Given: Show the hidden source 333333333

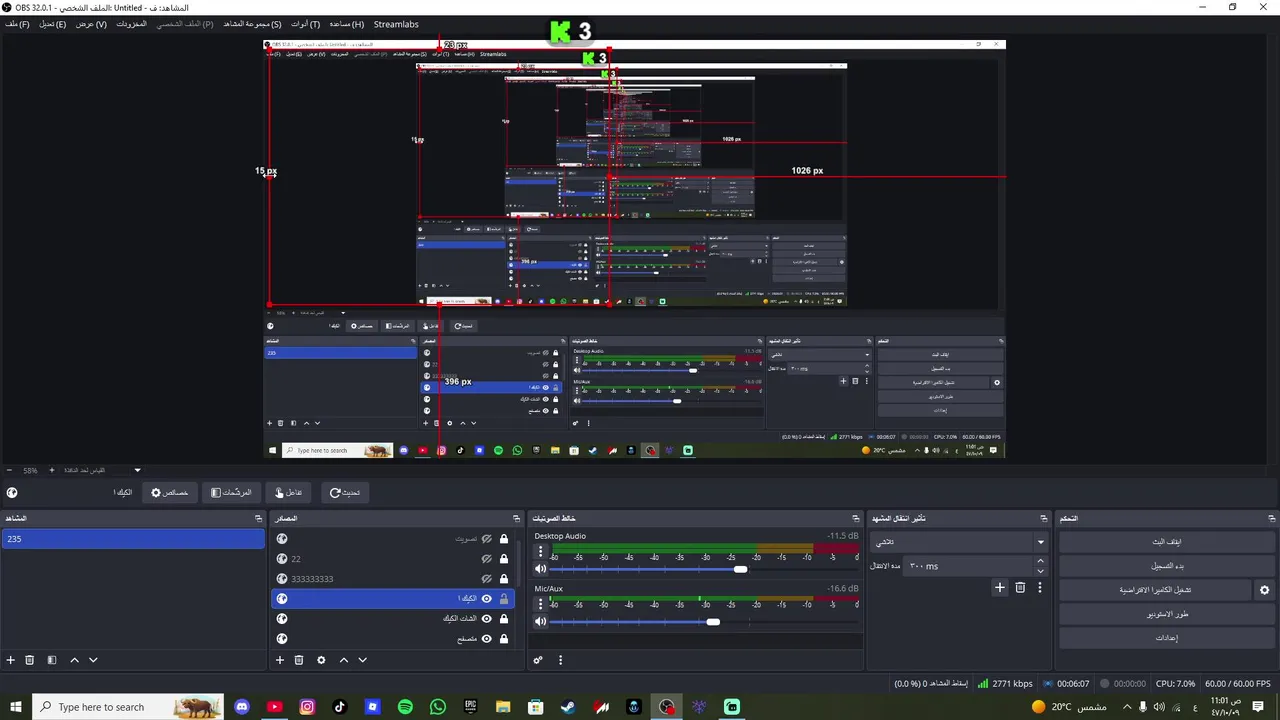Looking at the screenshot, I should click(x=487, y=579).
